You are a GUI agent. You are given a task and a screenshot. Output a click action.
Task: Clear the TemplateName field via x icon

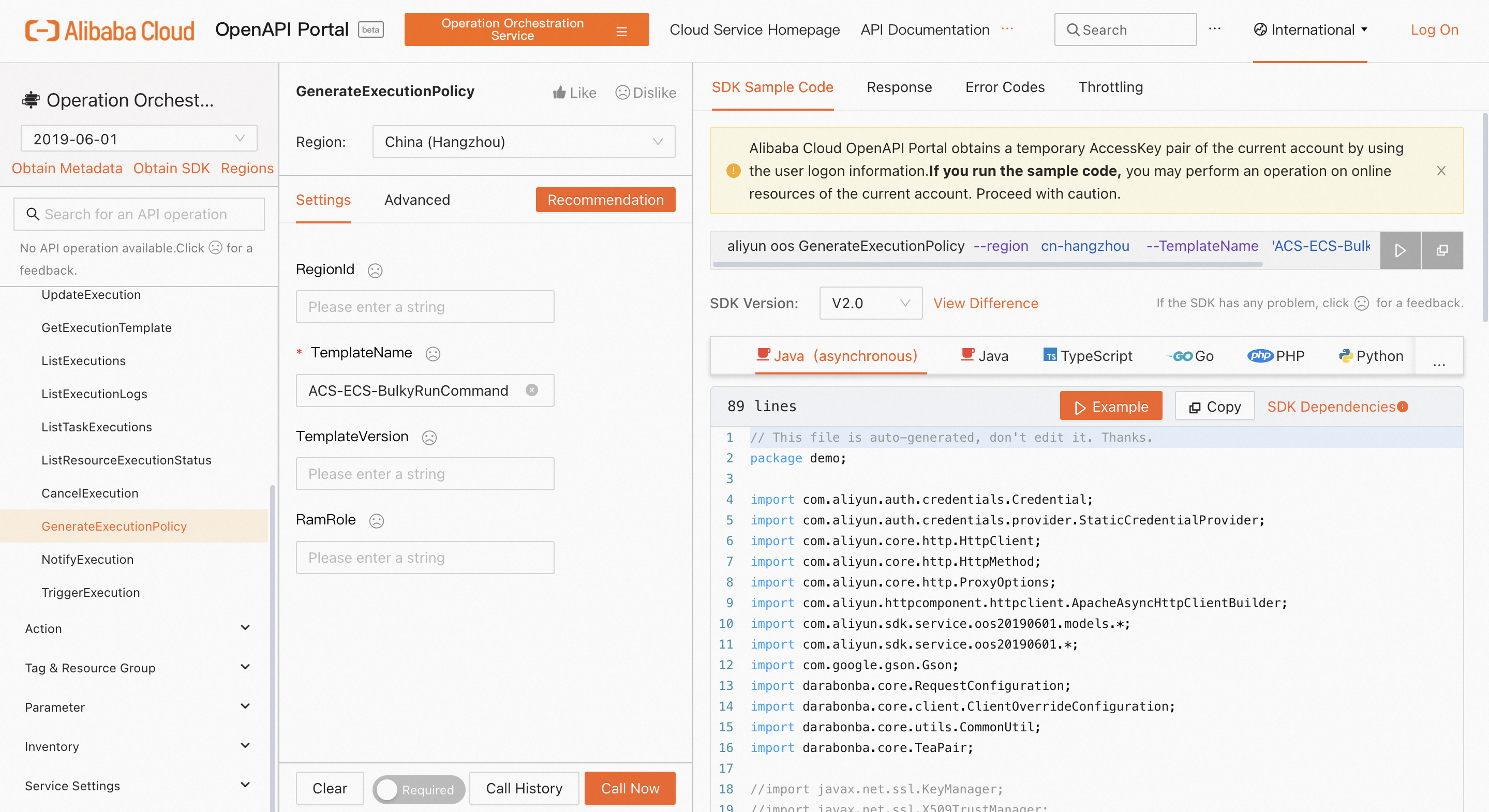pos(532,390)
